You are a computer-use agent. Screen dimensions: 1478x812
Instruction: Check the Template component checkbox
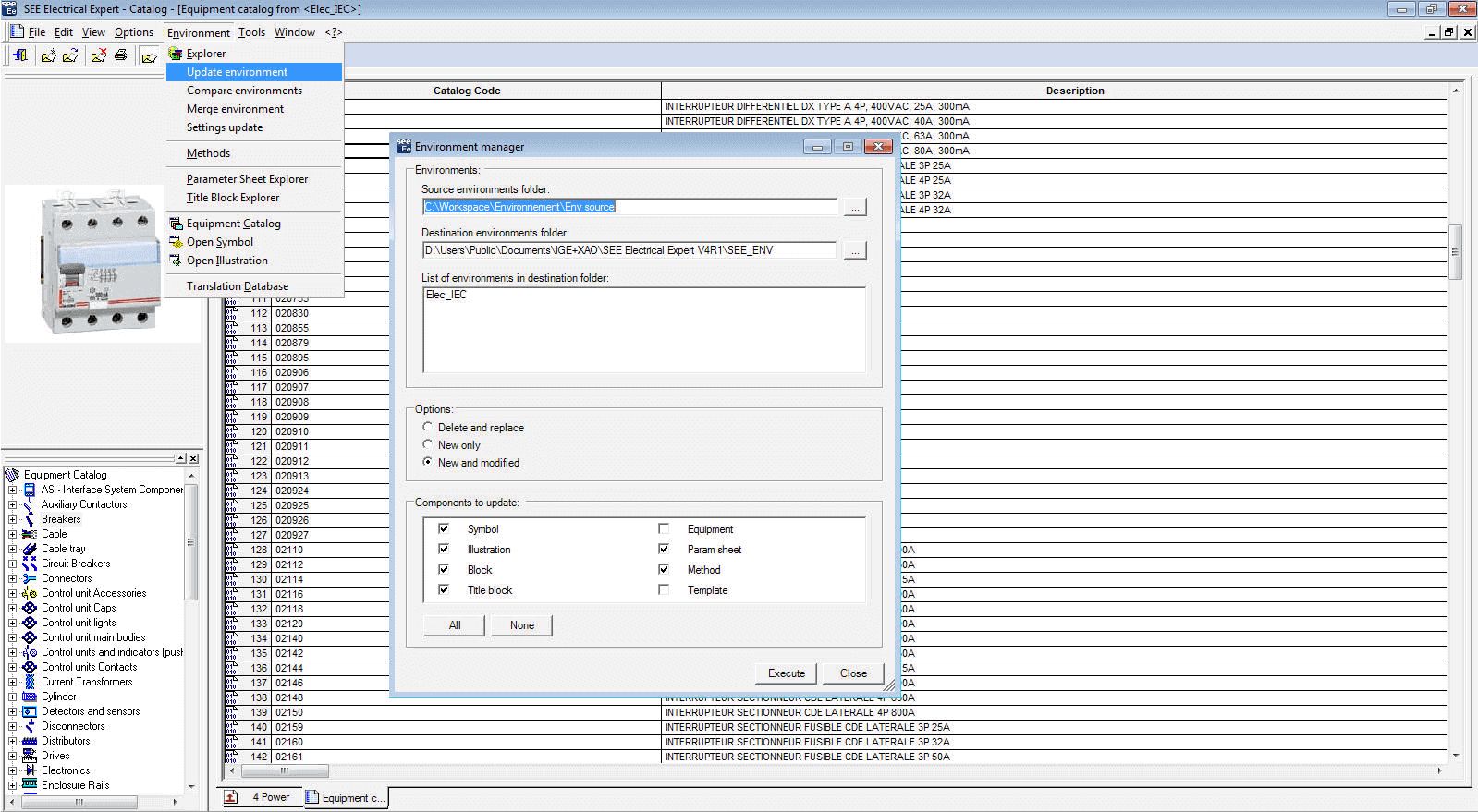(664, 589)
